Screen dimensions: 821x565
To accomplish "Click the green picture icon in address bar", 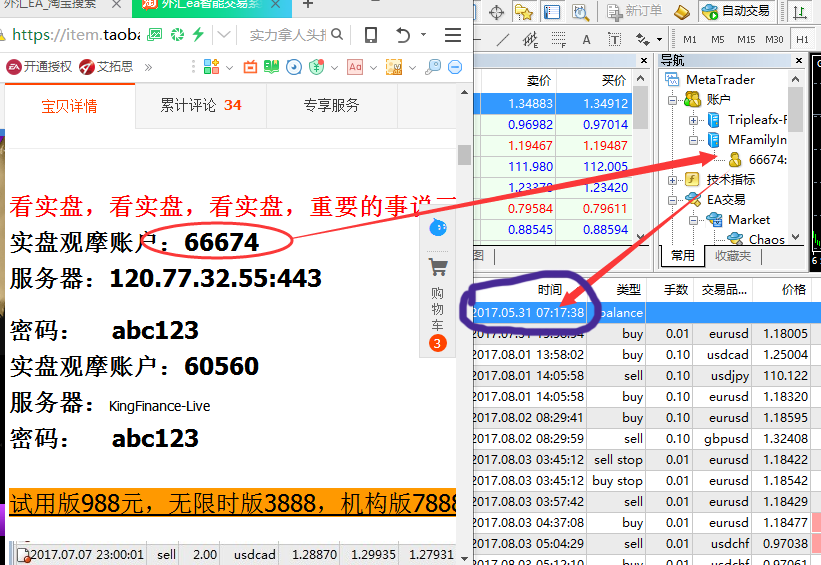I will 154,35.
